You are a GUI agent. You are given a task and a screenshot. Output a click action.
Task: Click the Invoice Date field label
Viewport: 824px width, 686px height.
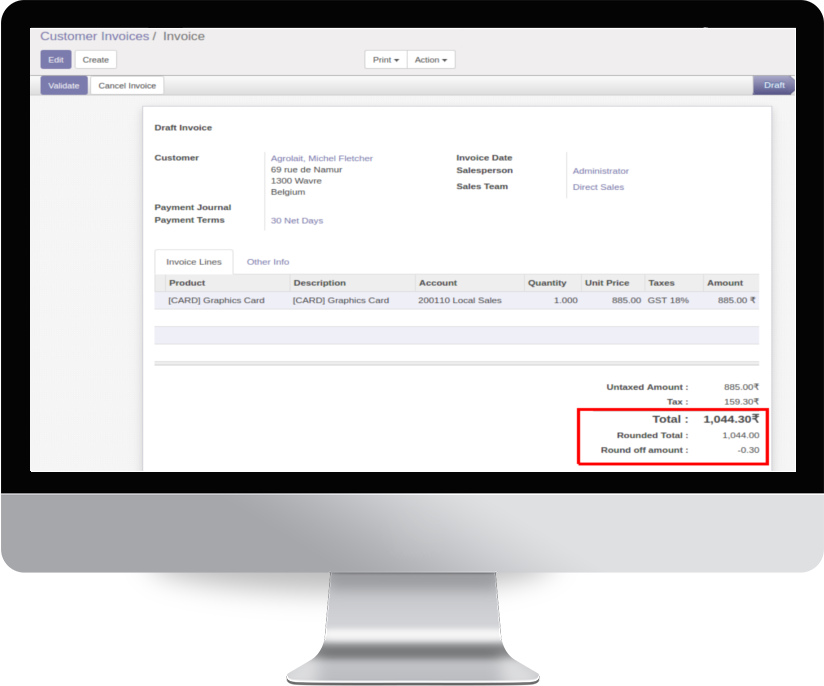(484, 158)
